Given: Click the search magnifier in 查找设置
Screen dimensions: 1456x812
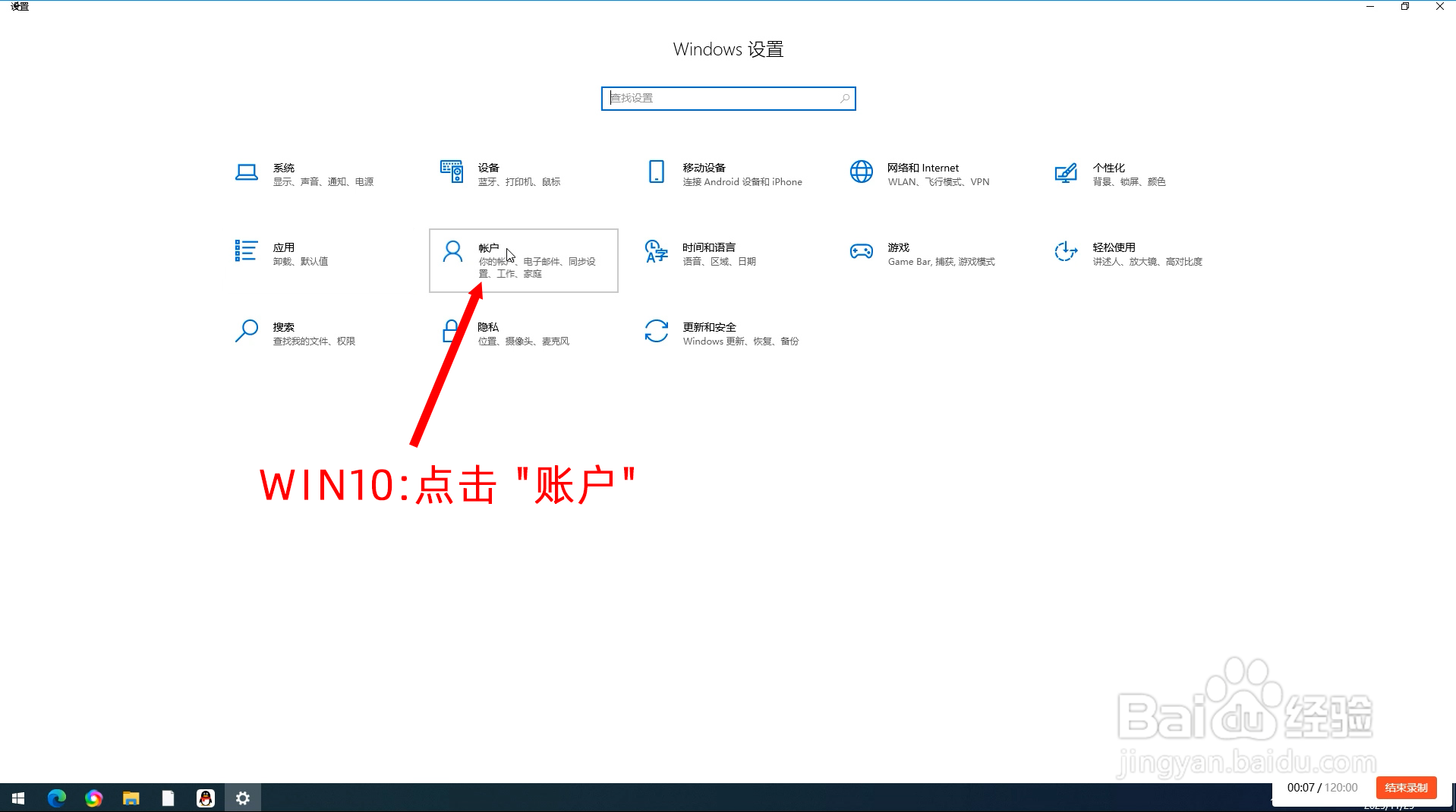Looking at the screenshot, I should click(845, 98).
